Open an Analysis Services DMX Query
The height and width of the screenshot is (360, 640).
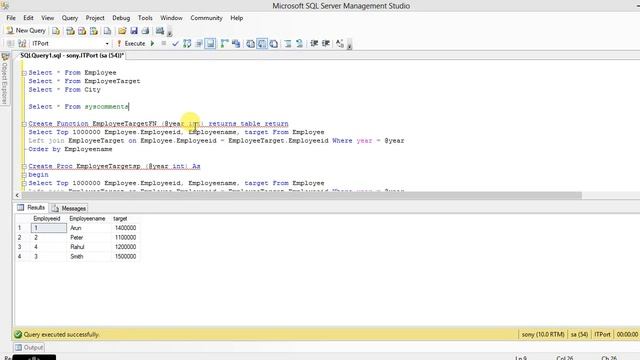coord(82,31)
